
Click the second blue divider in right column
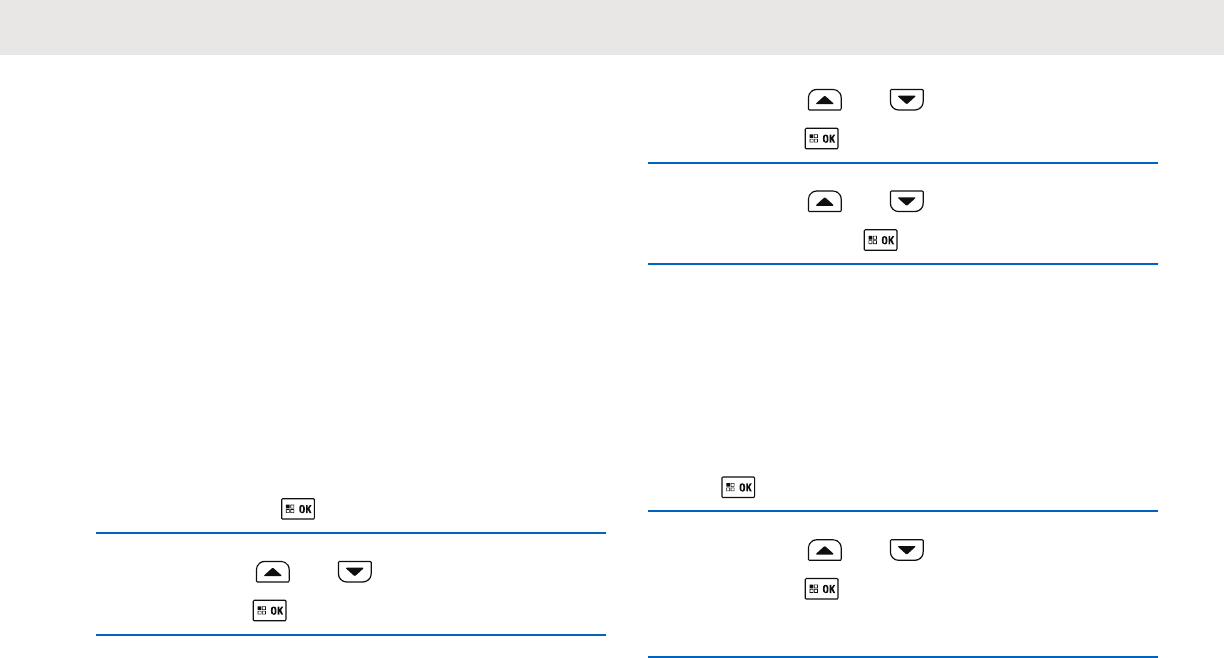pos(902,264)
